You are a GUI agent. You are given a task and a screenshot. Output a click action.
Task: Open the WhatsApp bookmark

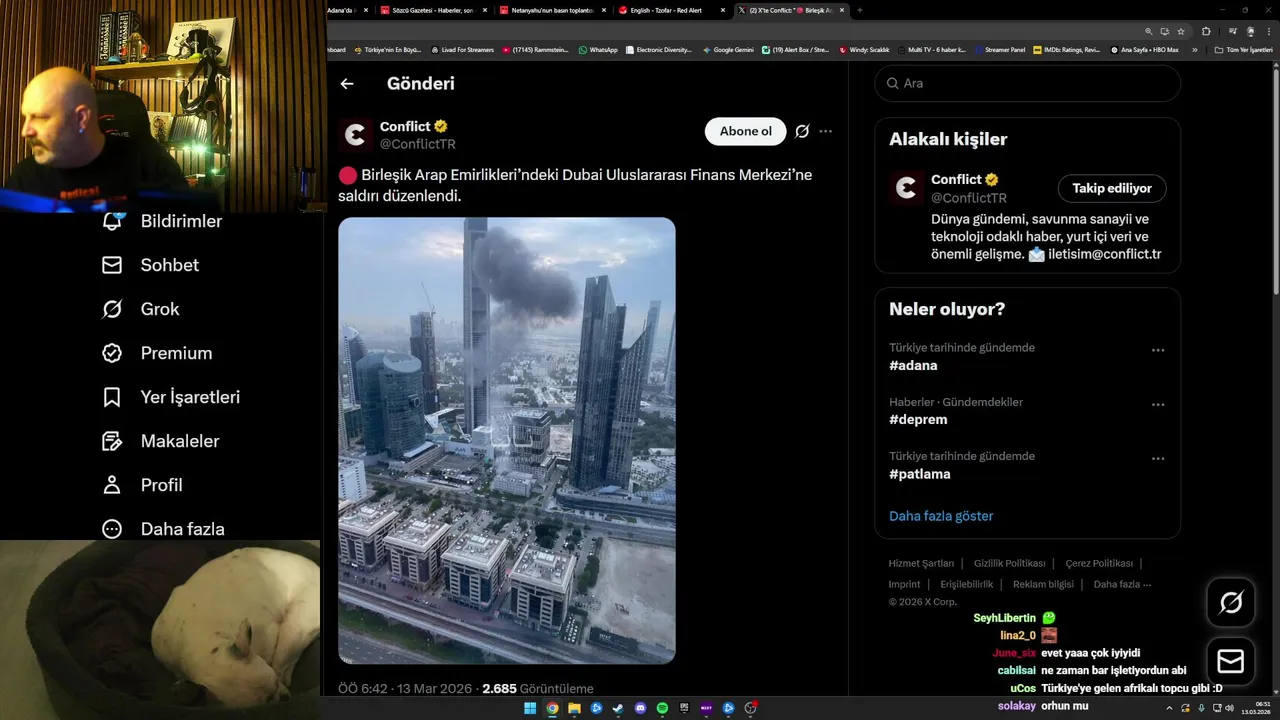597,49
